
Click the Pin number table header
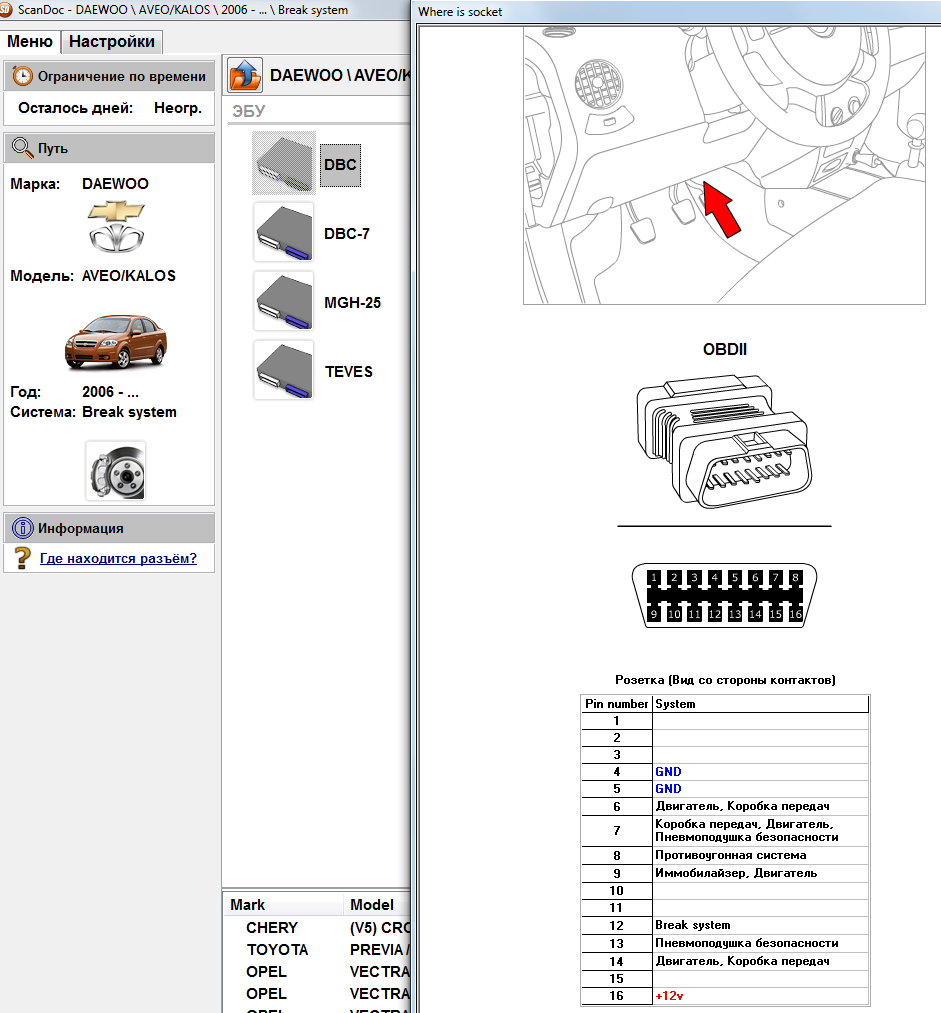616,704
